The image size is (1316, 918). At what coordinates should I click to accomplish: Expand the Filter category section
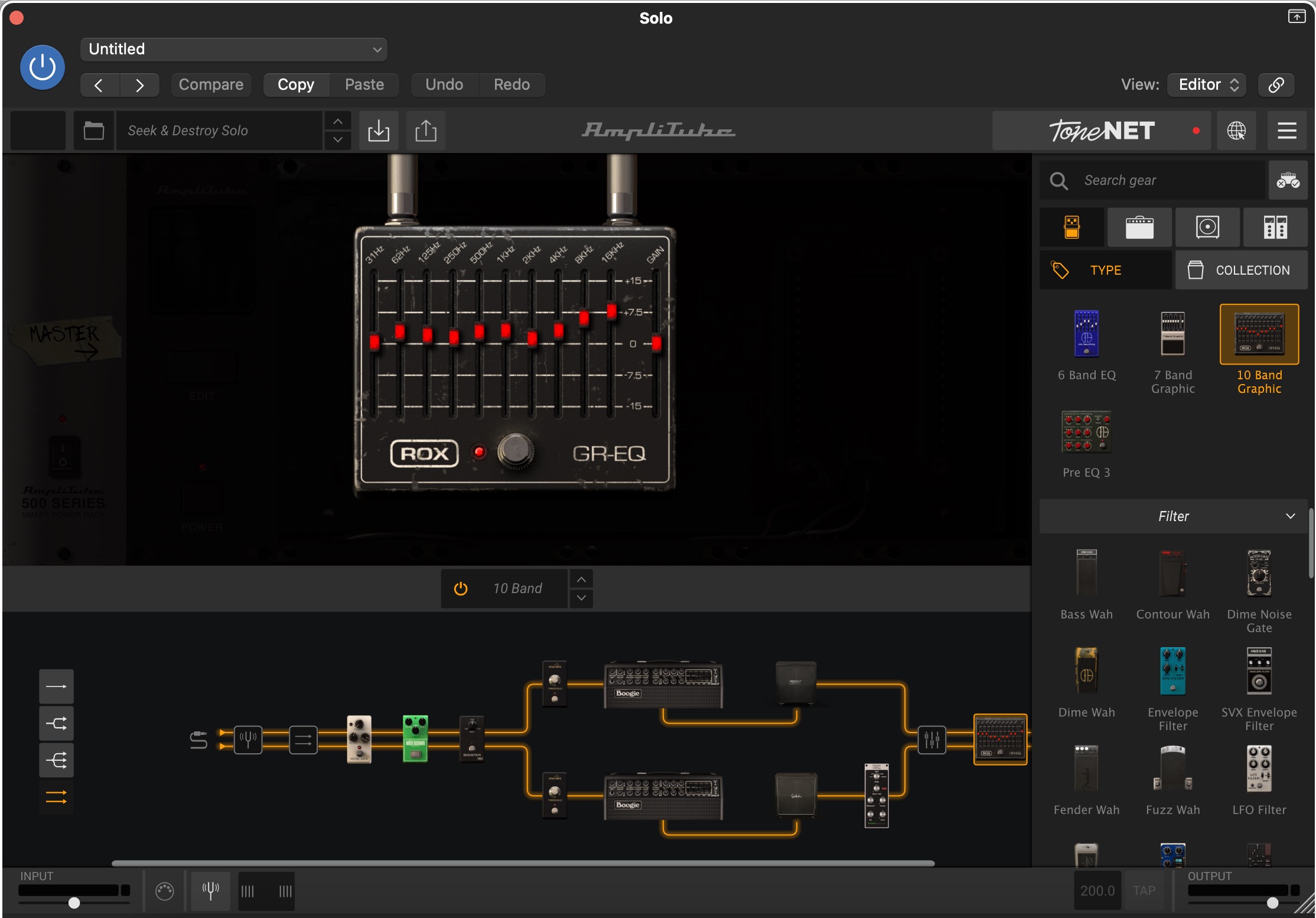pyautogui.click(x=1173, y=516)
